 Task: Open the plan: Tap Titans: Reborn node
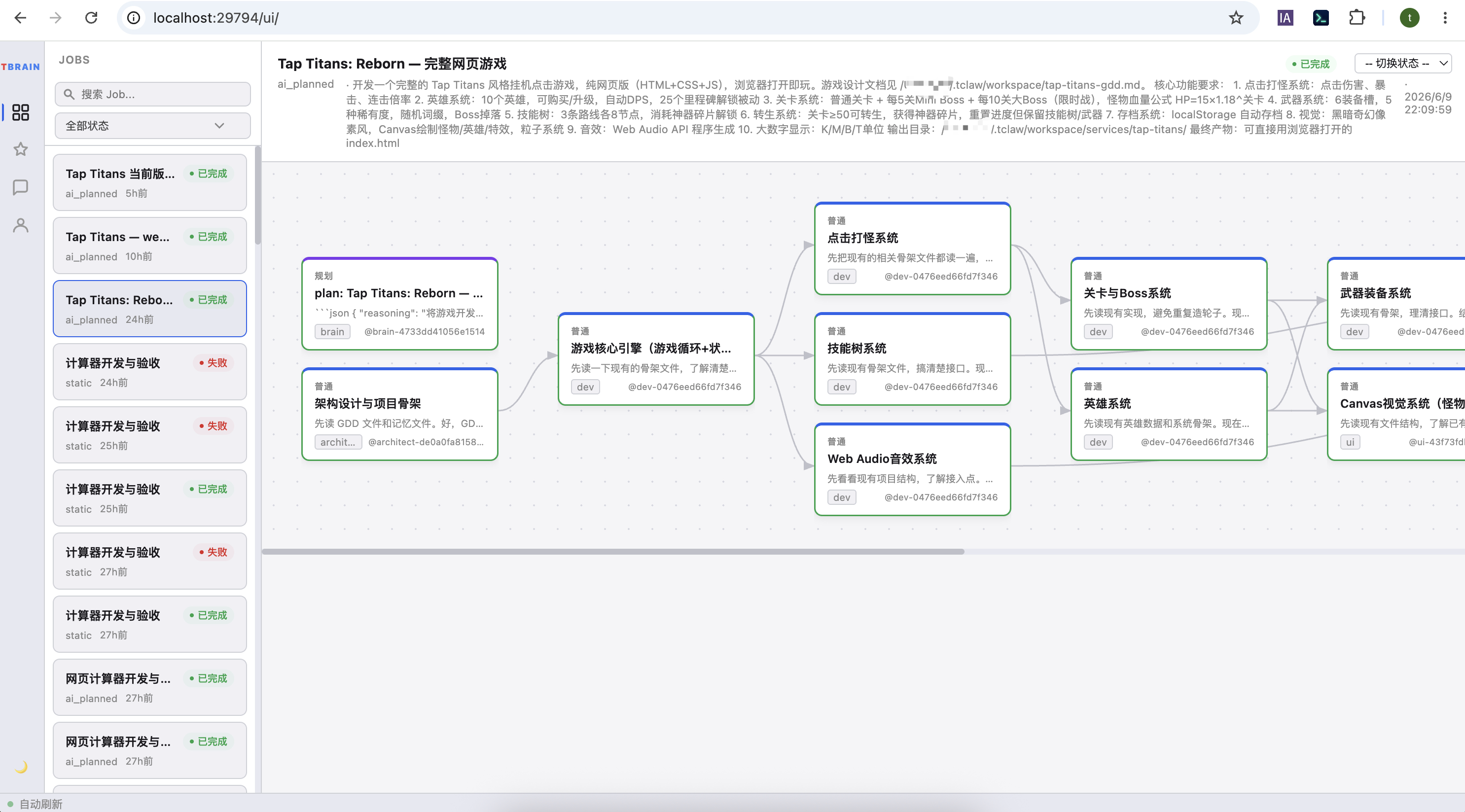click(x=400, y=304)
